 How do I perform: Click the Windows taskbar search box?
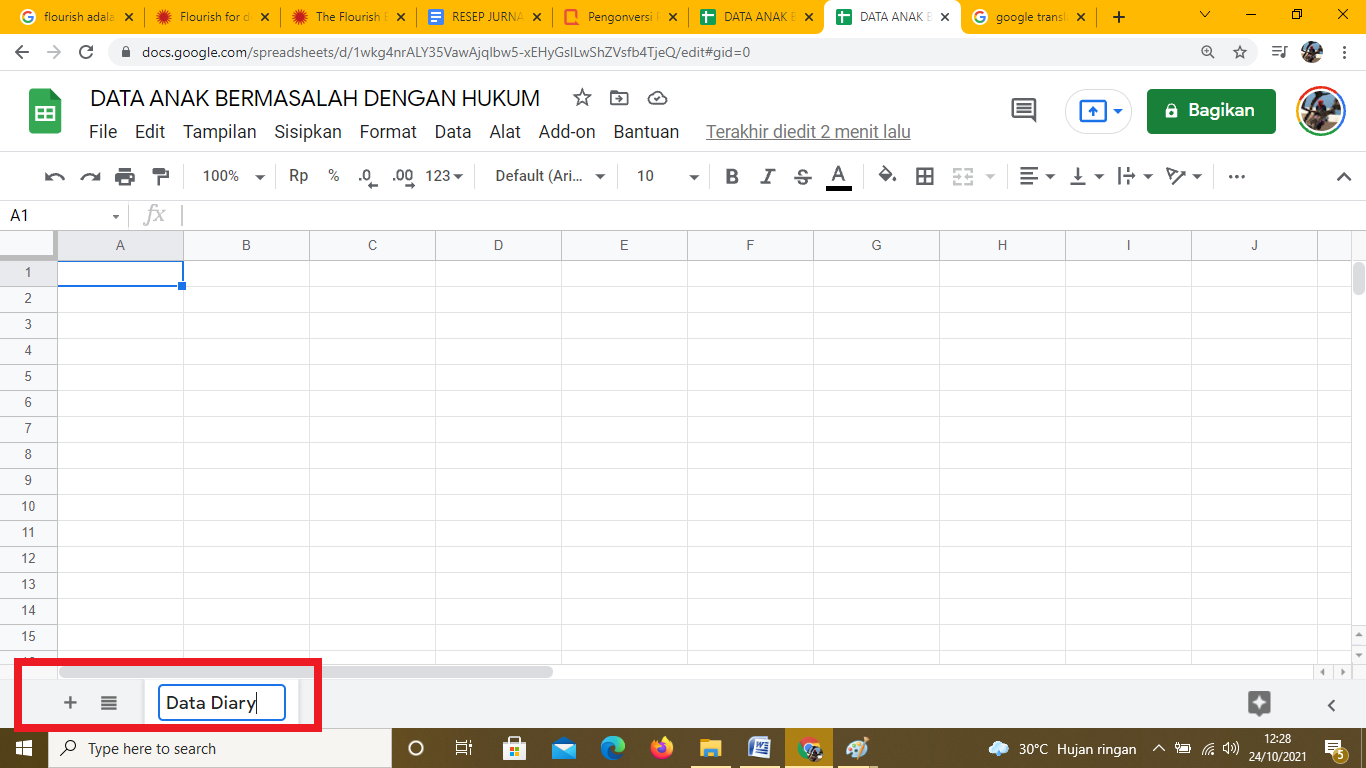[x=220, y=748]
